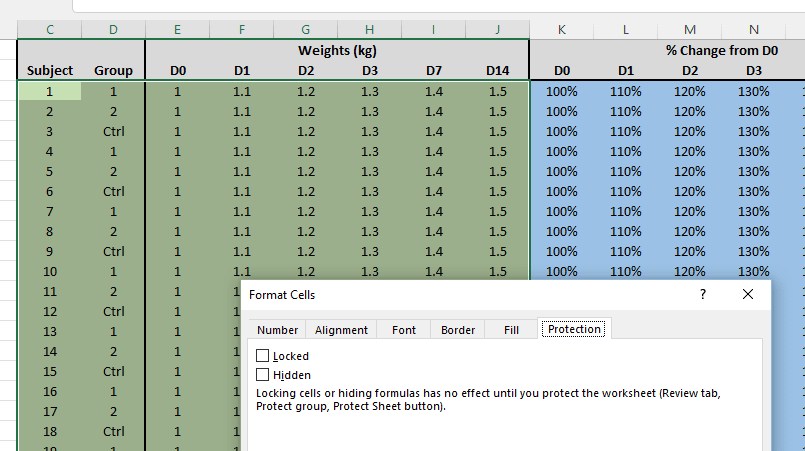
Task: Select column M header
Action: coord(689,30)
